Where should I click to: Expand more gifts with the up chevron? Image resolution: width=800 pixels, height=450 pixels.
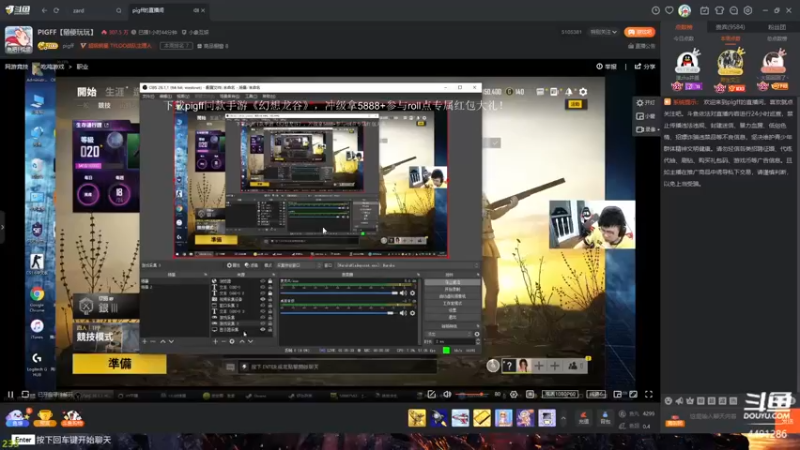click(x=563, y=418)
